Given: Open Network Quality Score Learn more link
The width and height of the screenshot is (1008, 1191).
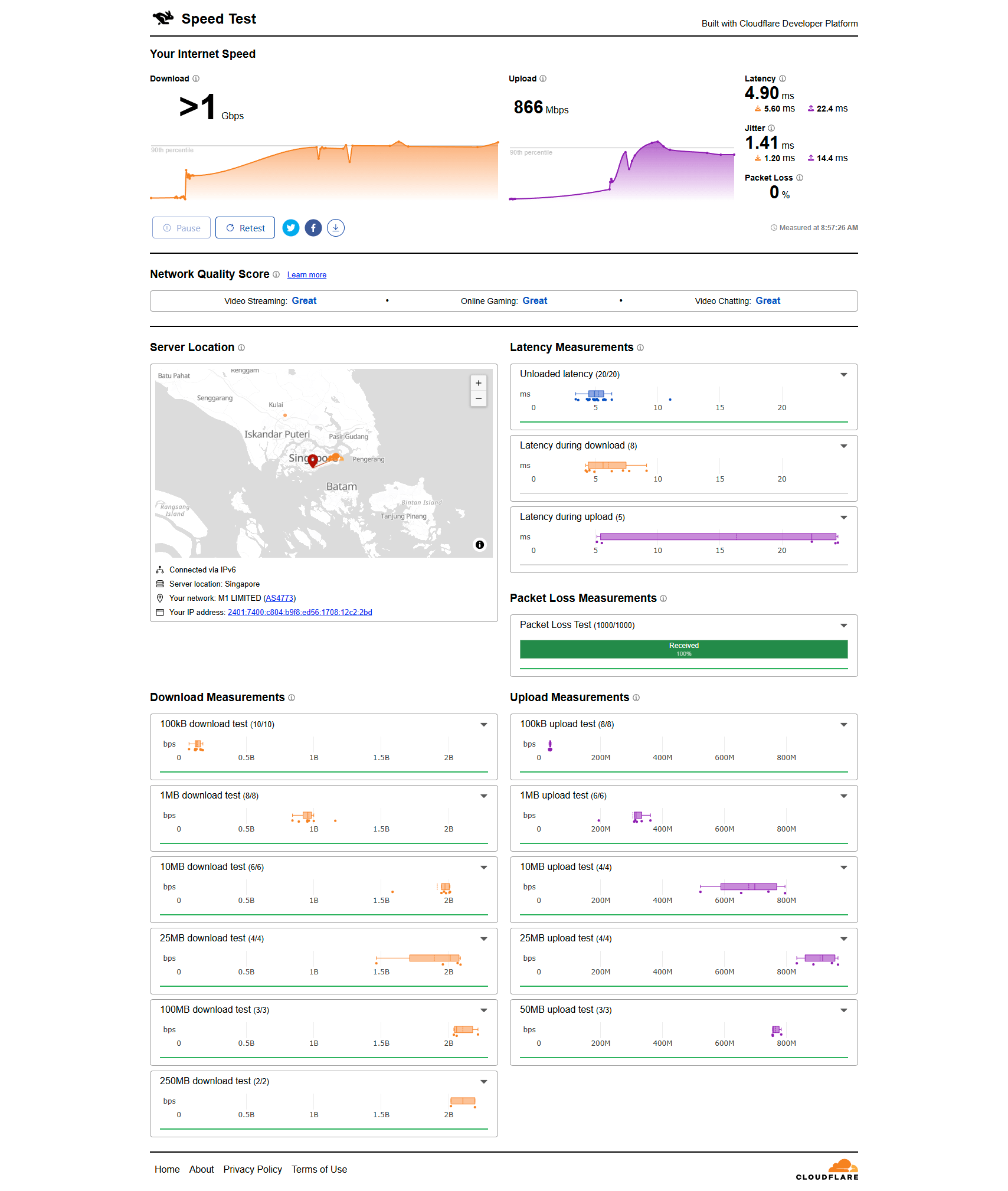Looking at the screenshot, I should (306, 275).
